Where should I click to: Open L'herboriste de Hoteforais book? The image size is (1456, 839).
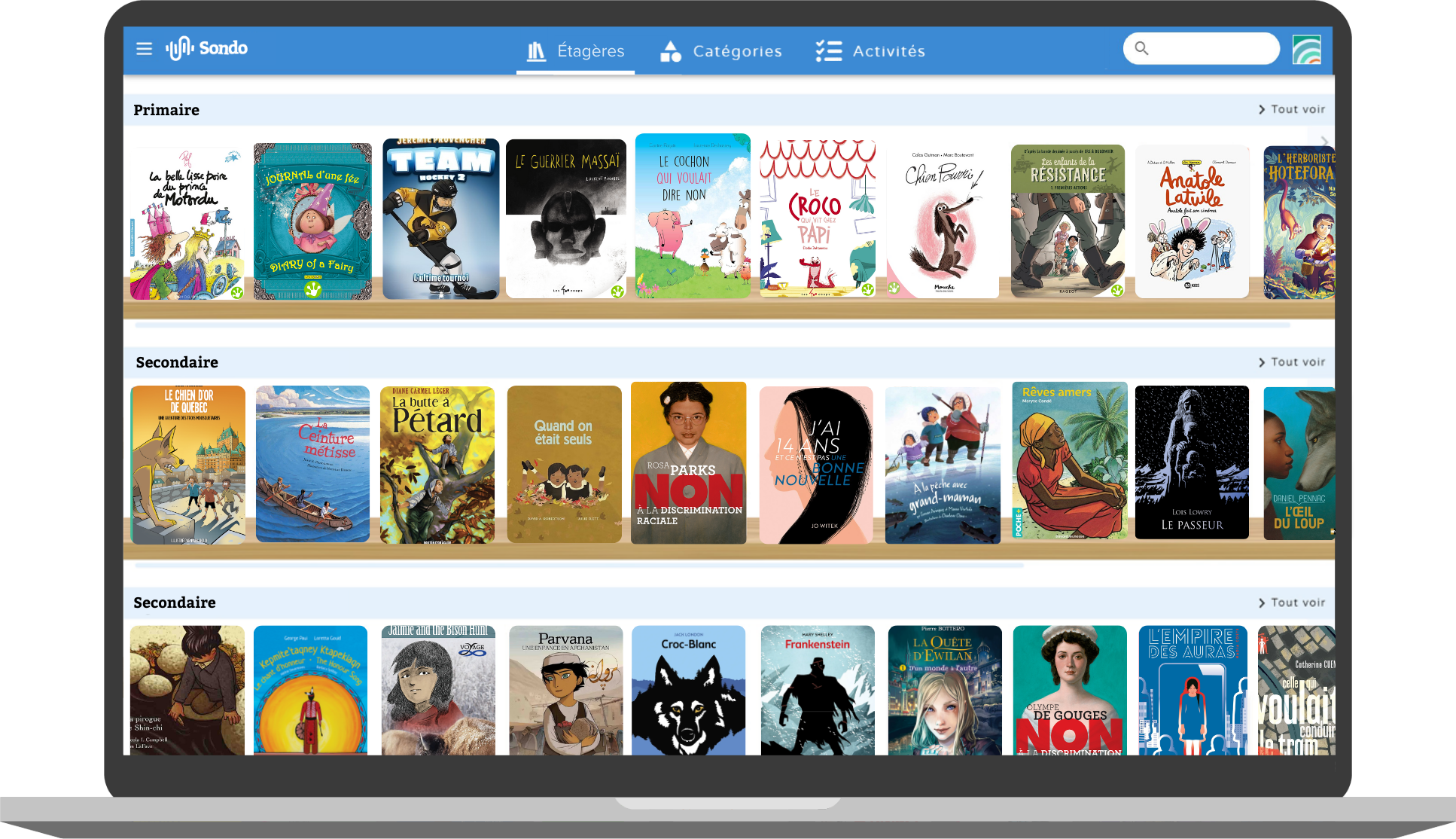pos(1299,222)
